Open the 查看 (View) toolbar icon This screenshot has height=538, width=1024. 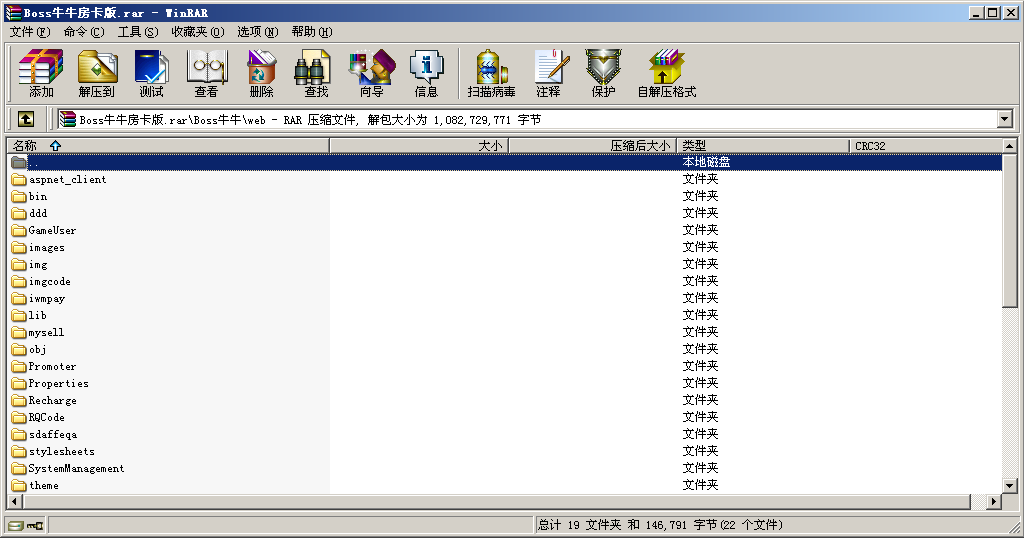[206, 74]
